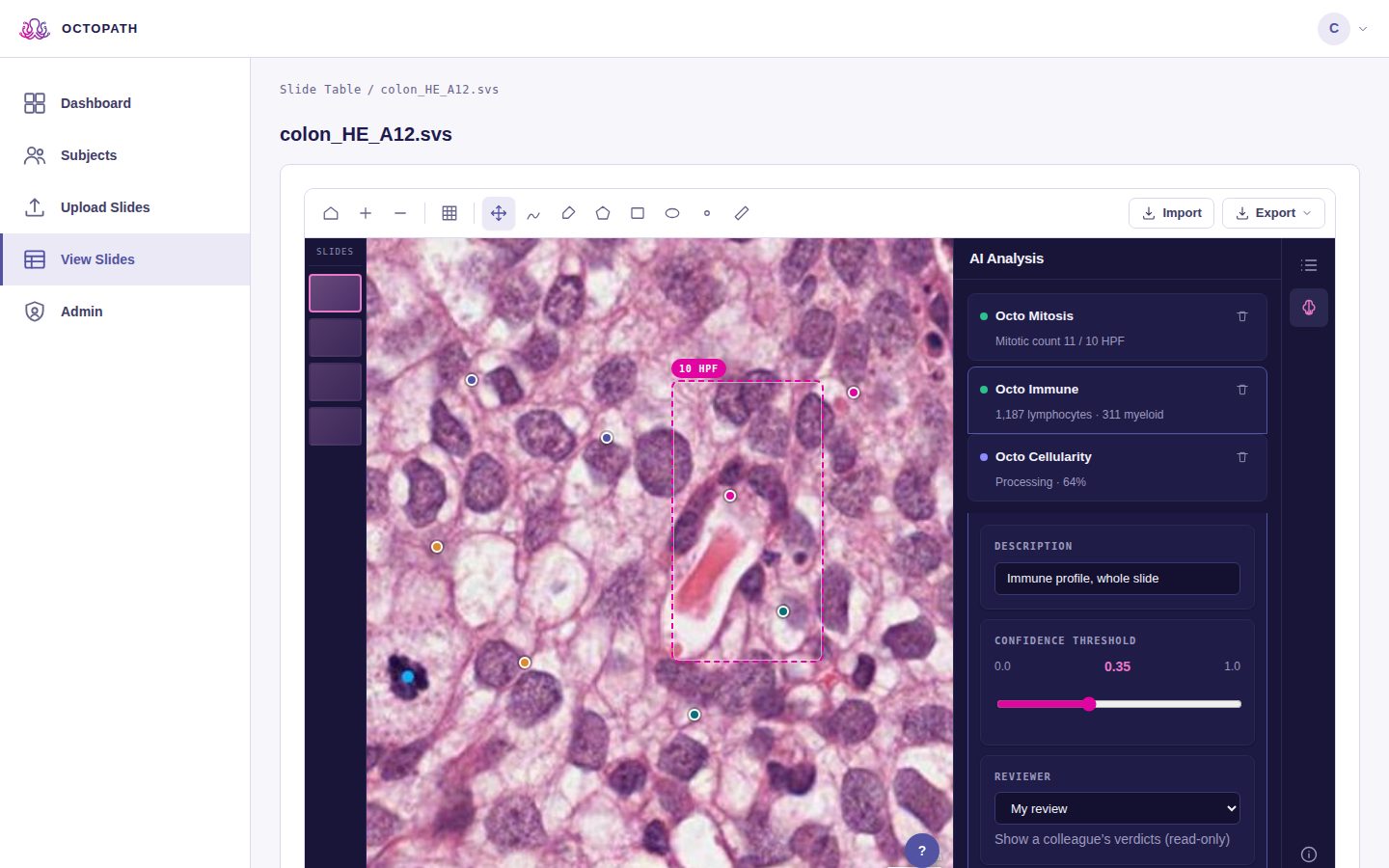Click the teal marker inside the HPF box

(x=783, y=611)
